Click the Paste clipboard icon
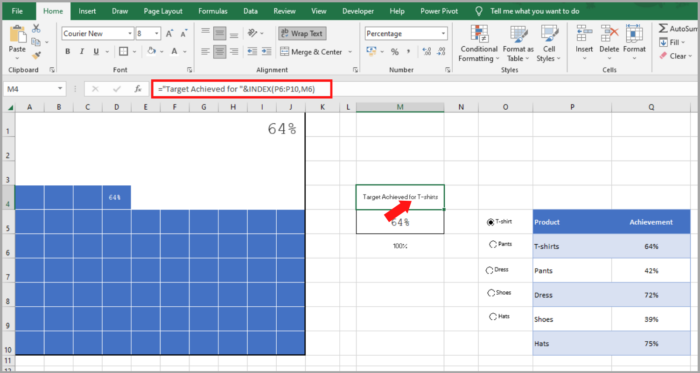 17,35
